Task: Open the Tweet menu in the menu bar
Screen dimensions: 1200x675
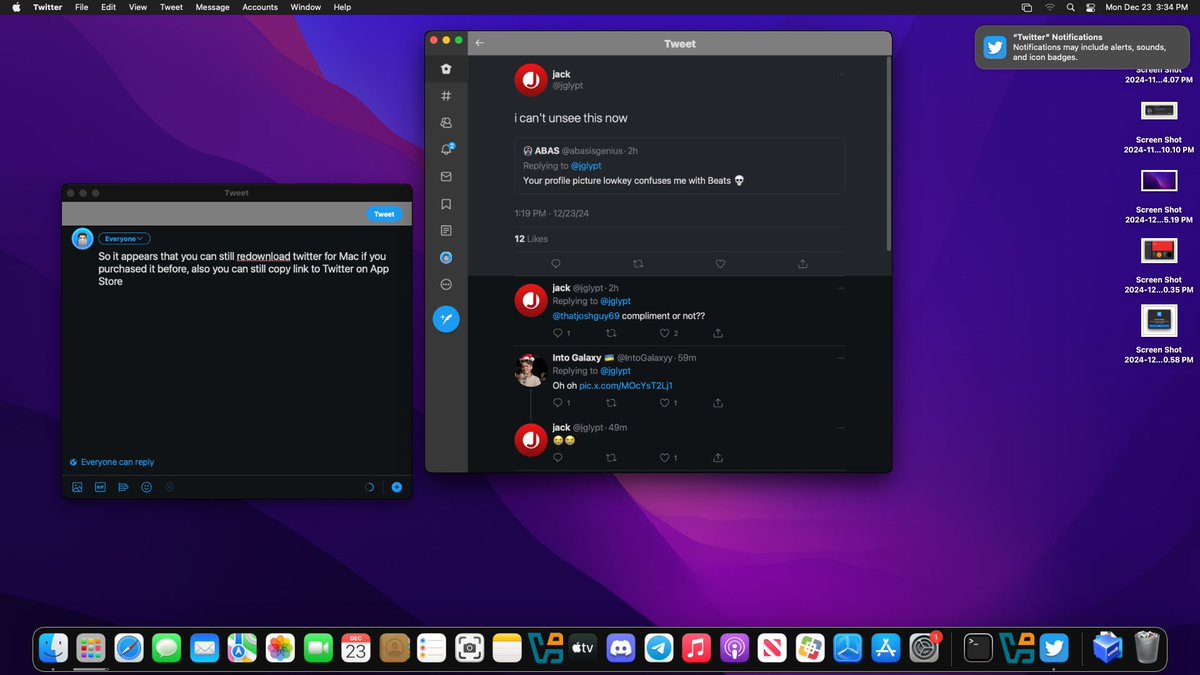Action: tap(172, 7)
